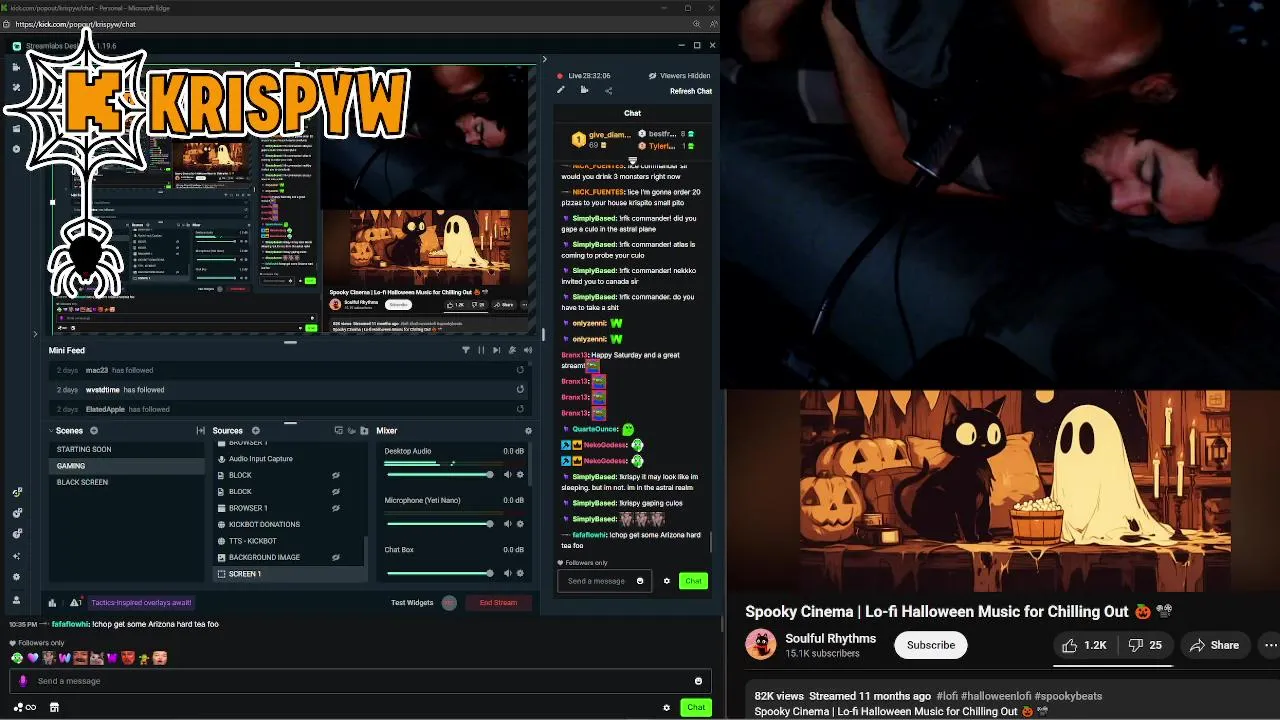Adjust the Chat Box volume slider
Image resolution: width=1280 pixels, height=720 pixels.
pos(438,573)
